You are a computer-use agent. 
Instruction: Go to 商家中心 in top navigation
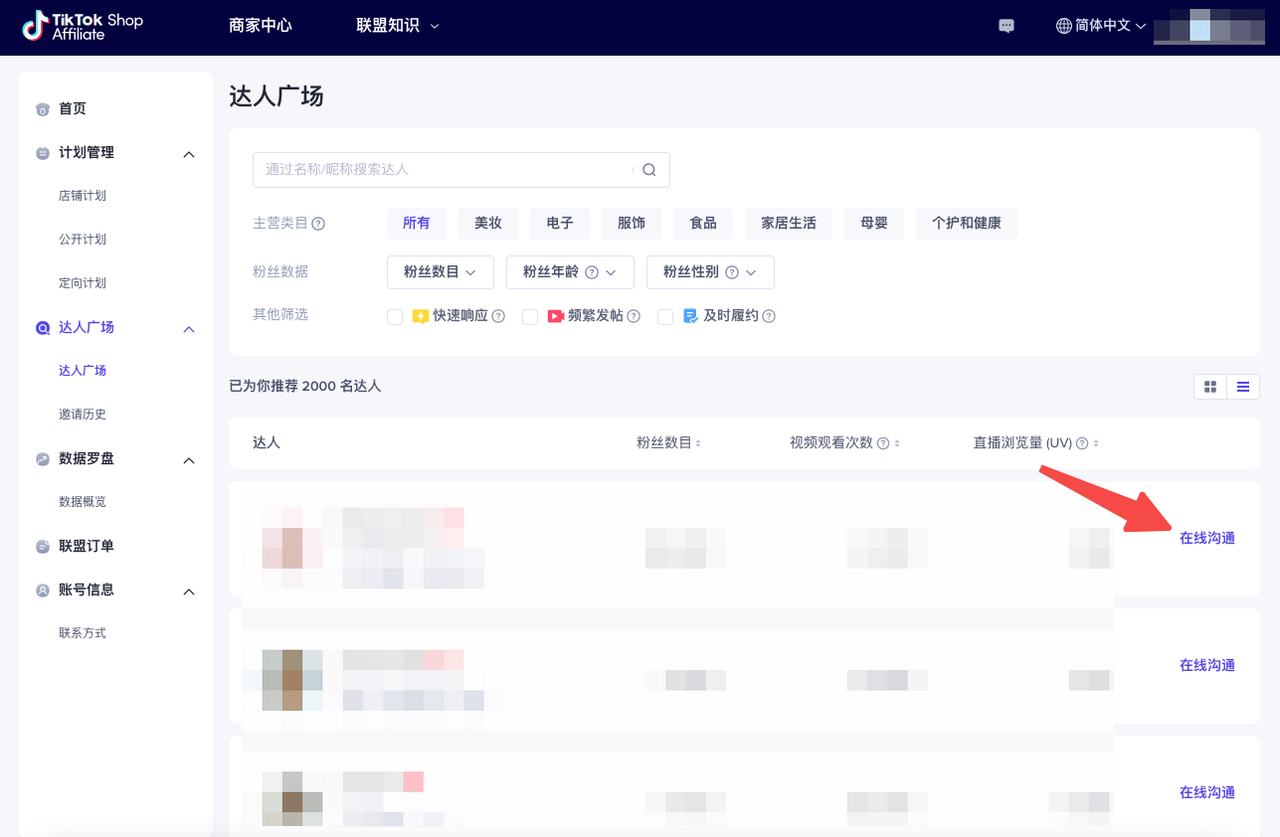tap(261, 26)
